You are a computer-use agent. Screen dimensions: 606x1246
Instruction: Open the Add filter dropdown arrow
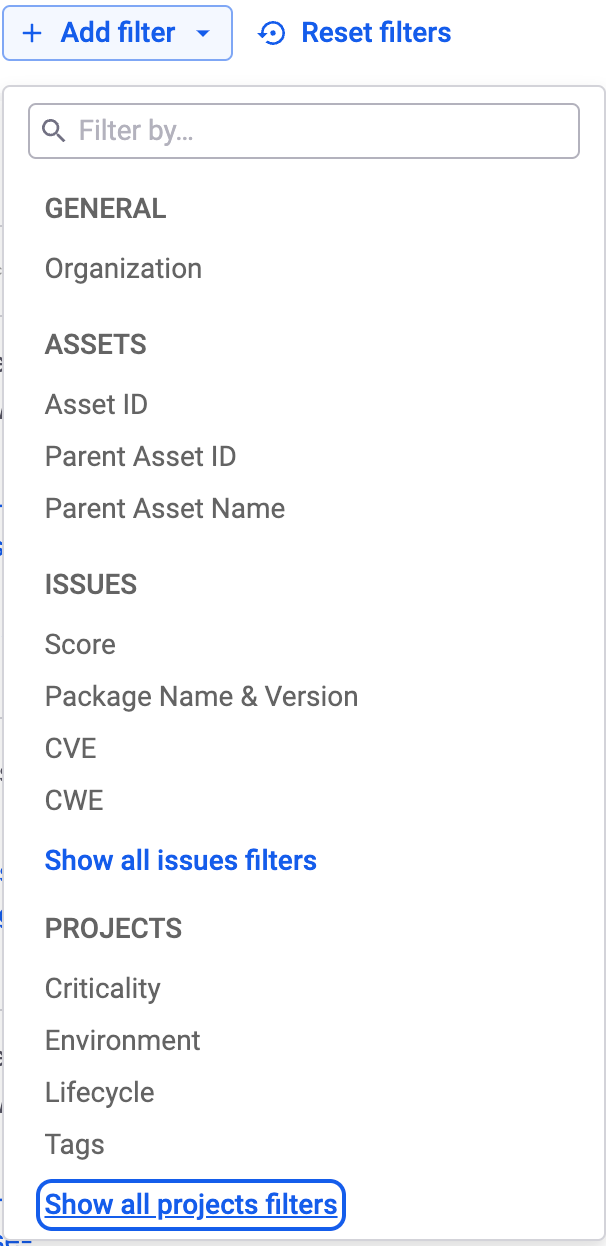(203, 33)
